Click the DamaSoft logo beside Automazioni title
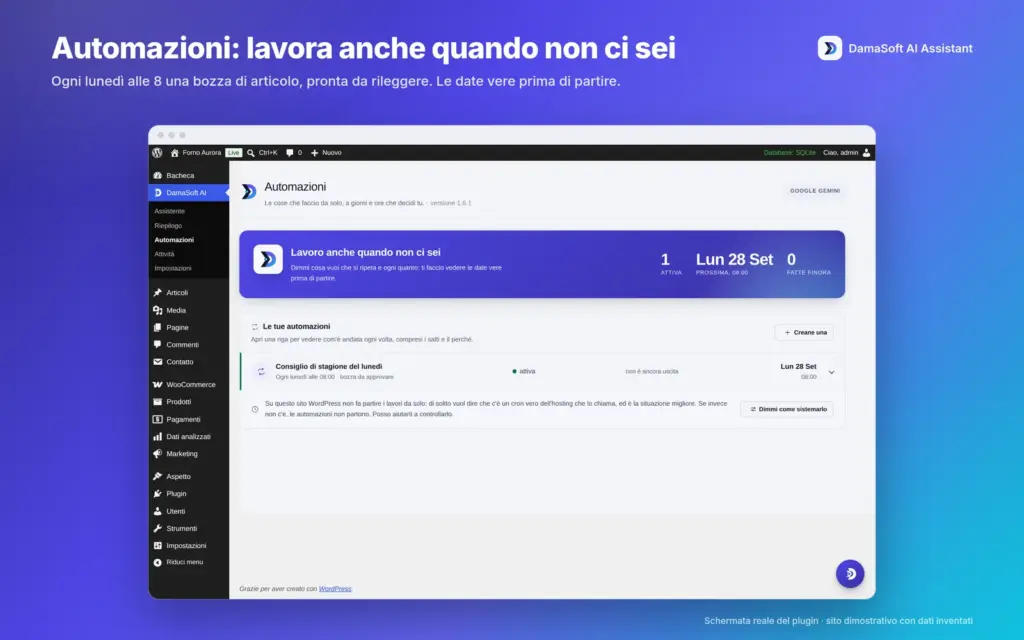Viewport: 1024px width, 640px height. (249, 191)
